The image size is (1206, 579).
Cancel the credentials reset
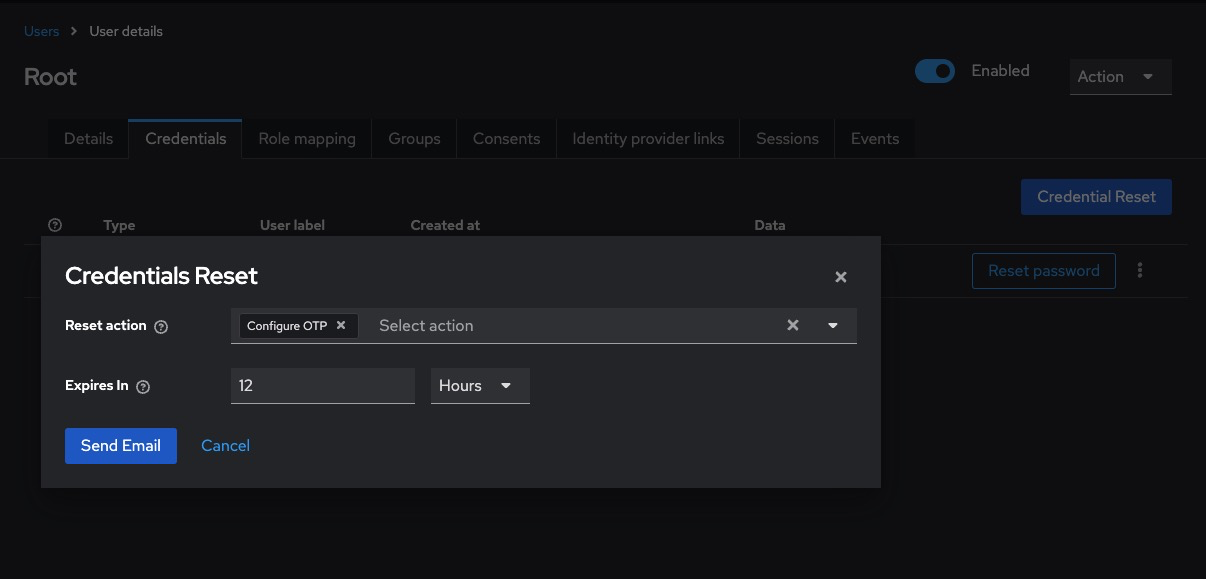click(225, 446)
